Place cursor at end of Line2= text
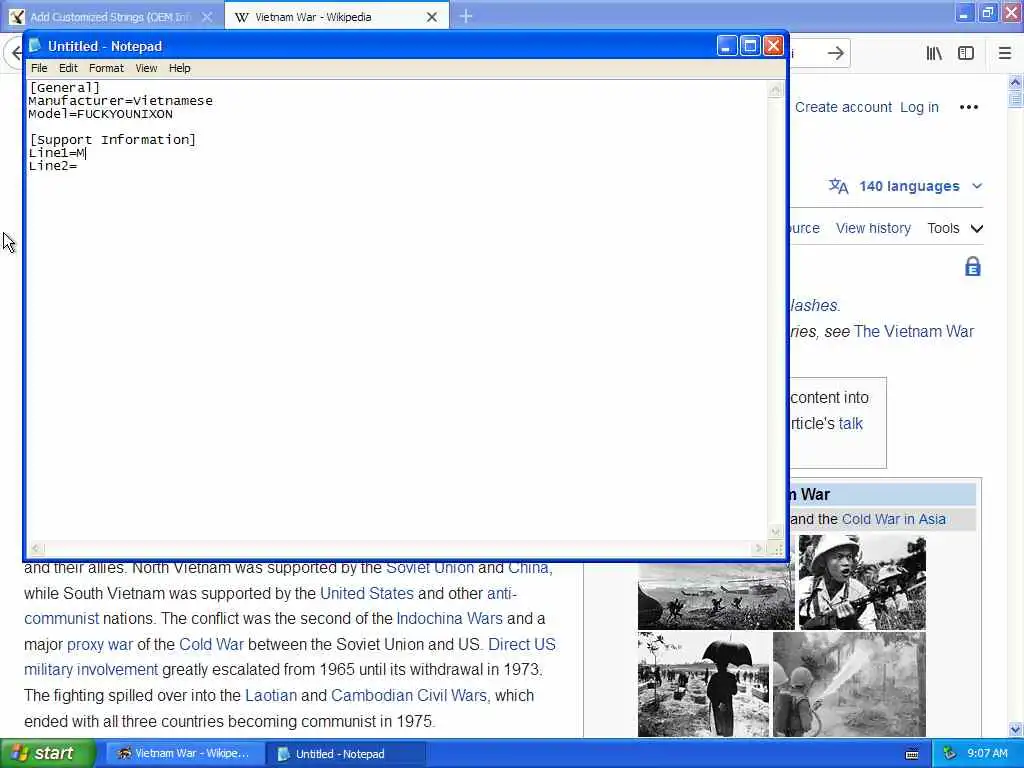This screenshot has width=1024, height=768. click(78, 166)
